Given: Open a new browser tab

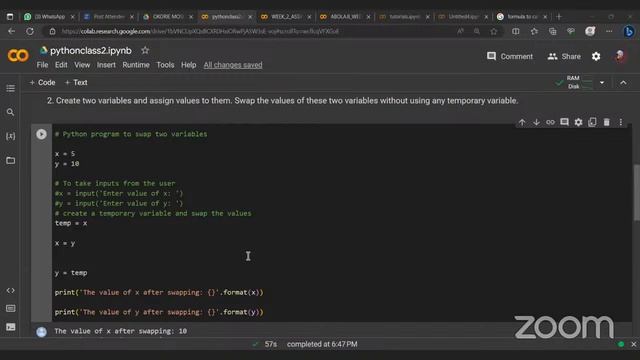Looking at the screenshot, I should (x=559, y=17).
